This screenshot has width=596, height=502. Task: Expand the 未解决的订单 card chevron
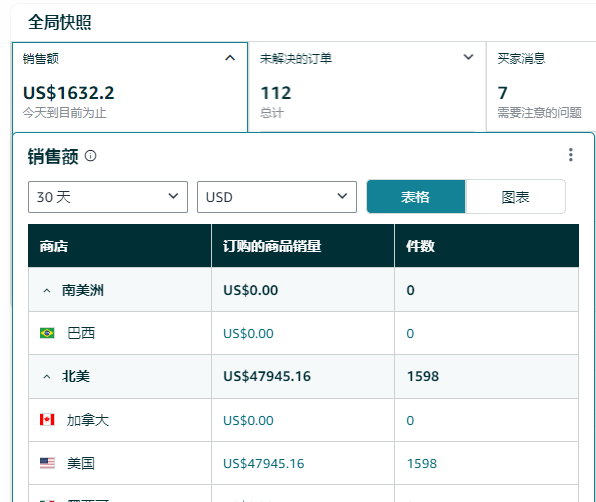click(x=468, y=57)
